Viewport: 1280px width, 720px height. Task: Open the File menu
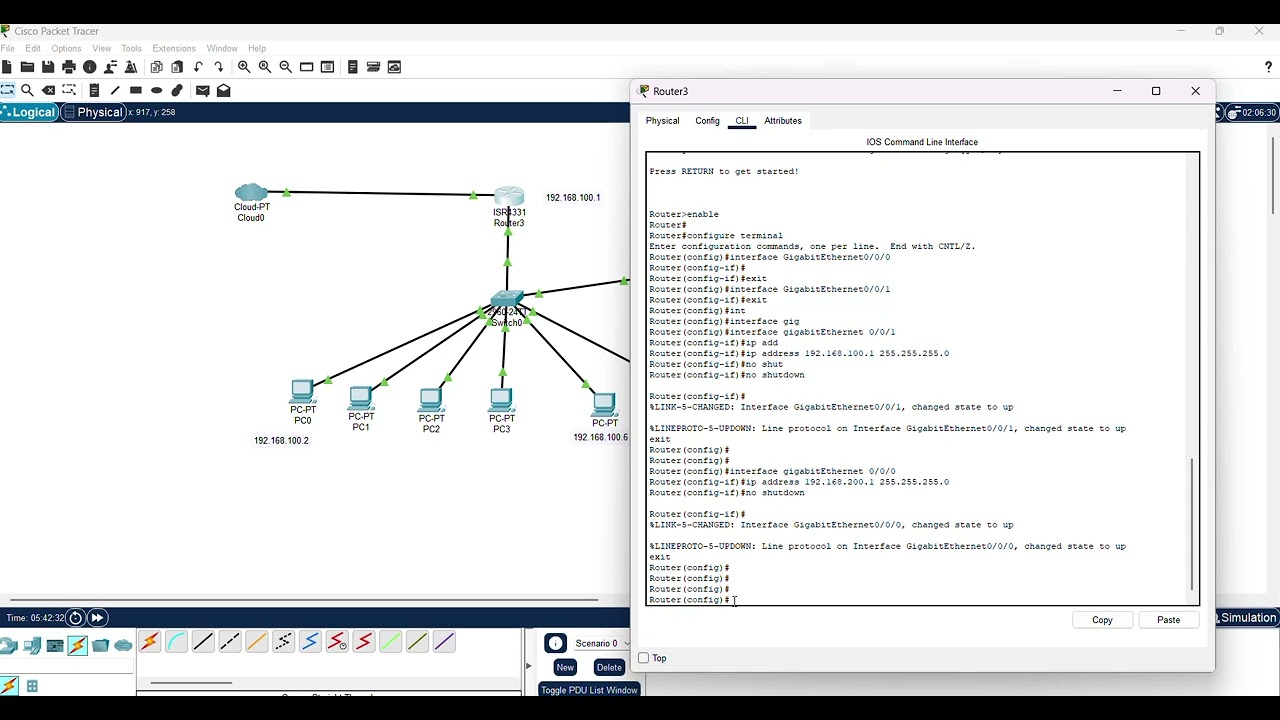(x=8, y=48)
